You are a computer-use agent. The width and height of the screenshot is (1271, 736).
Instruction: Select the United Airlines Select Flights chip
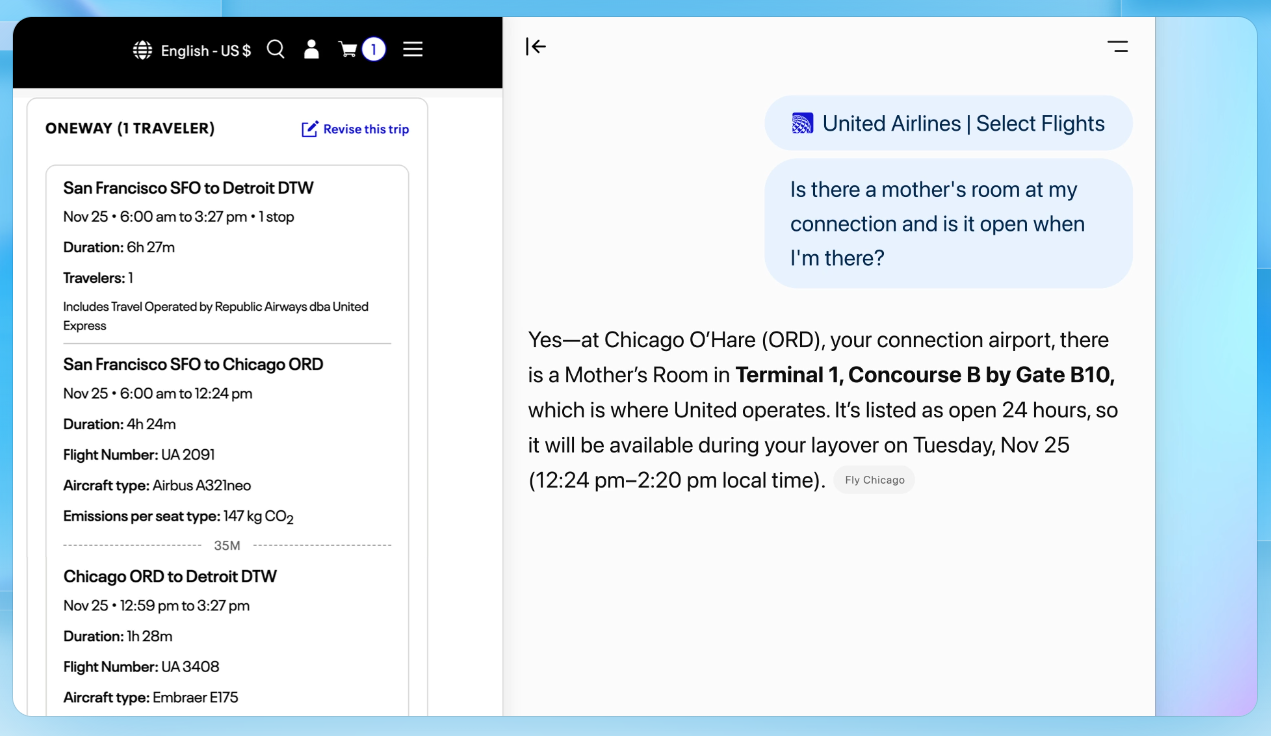tap(948, 124)
